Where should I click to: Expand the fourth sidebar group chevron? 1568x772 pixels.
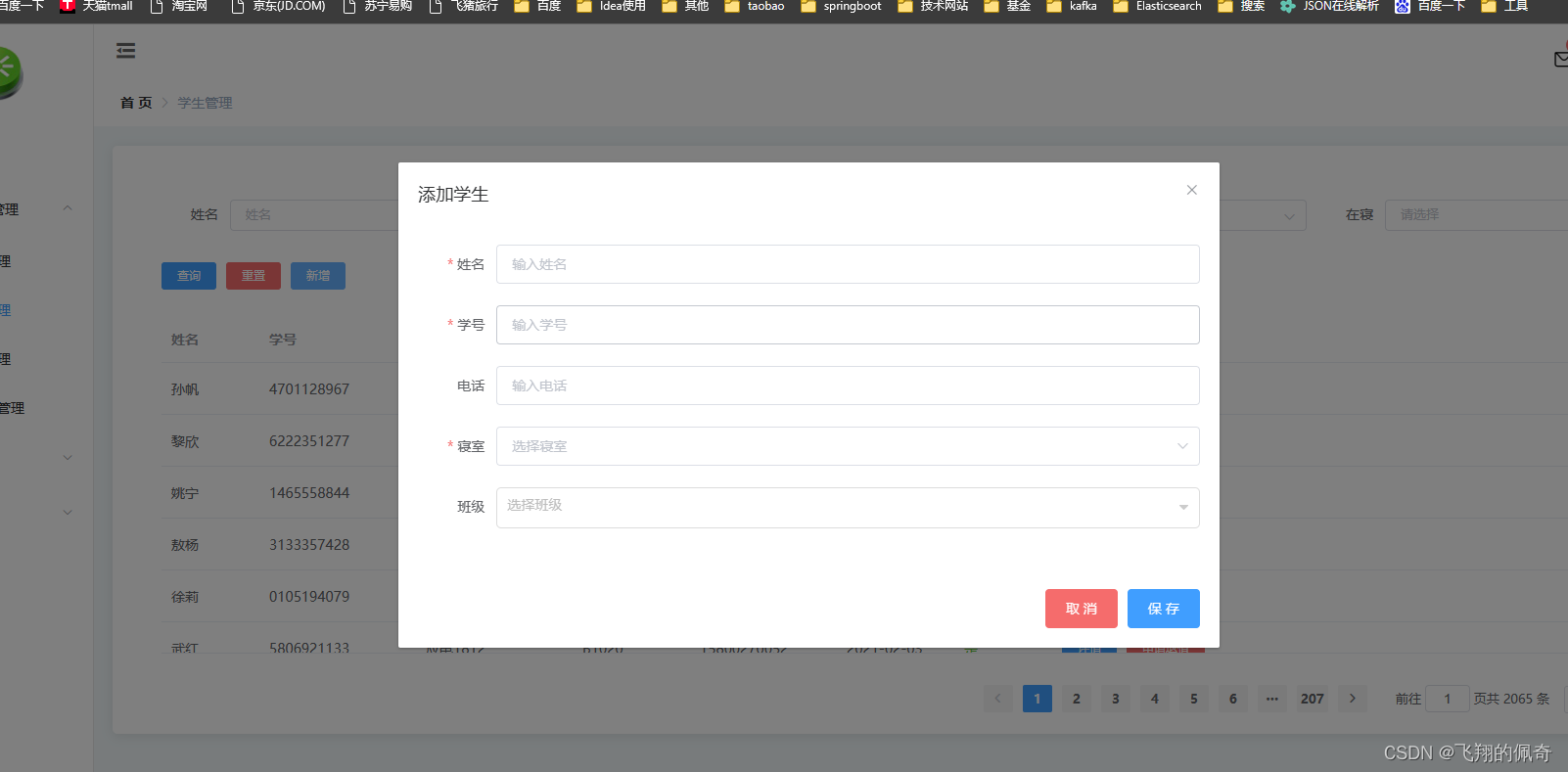(x=68, y=457)
